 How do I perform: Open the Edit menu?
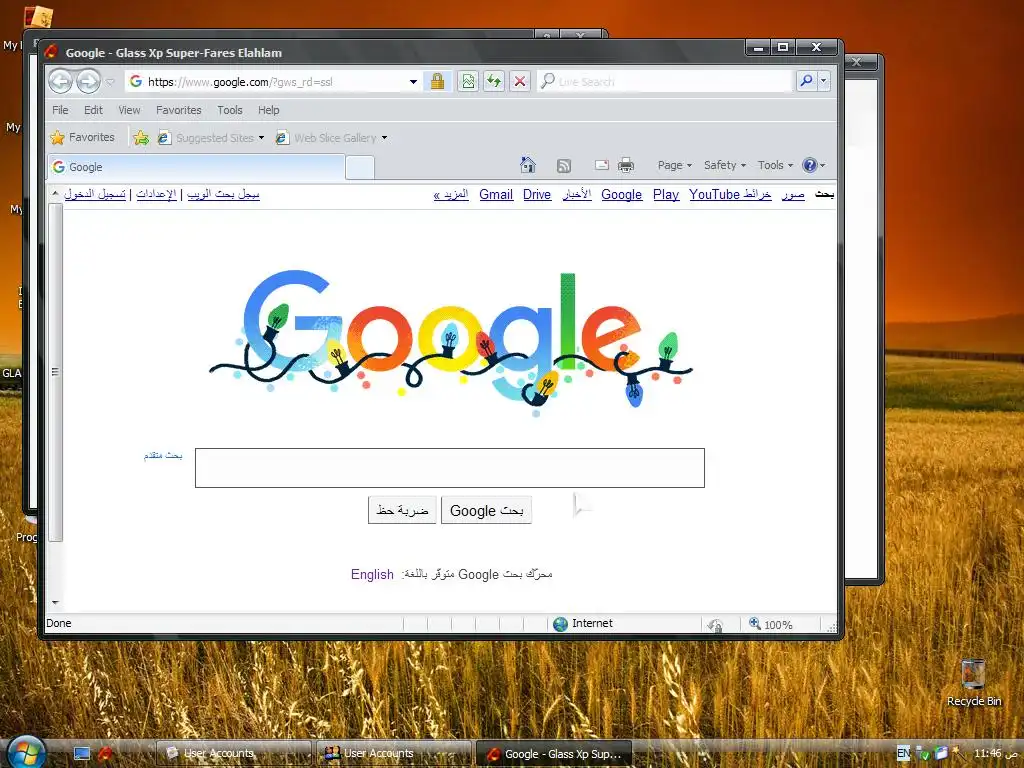[x=93, y=110]
